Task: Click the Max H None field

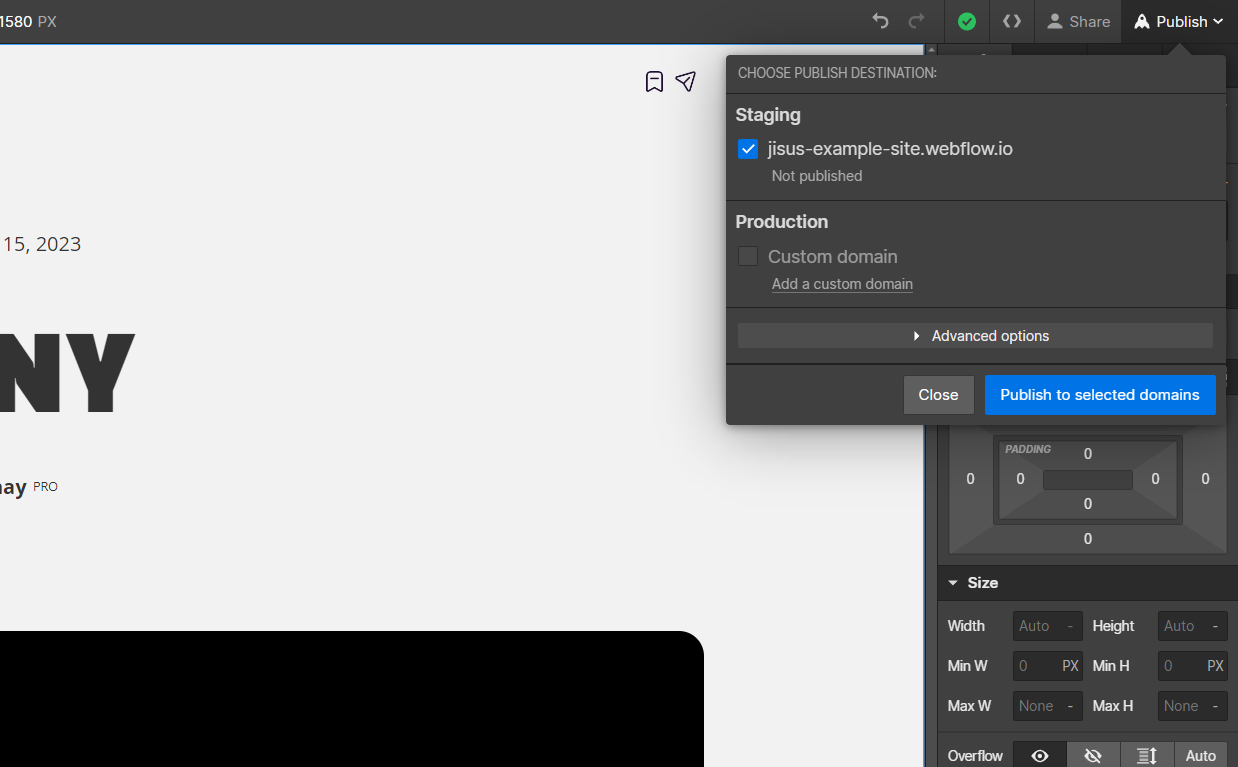Action: [x=1181, y=706]
